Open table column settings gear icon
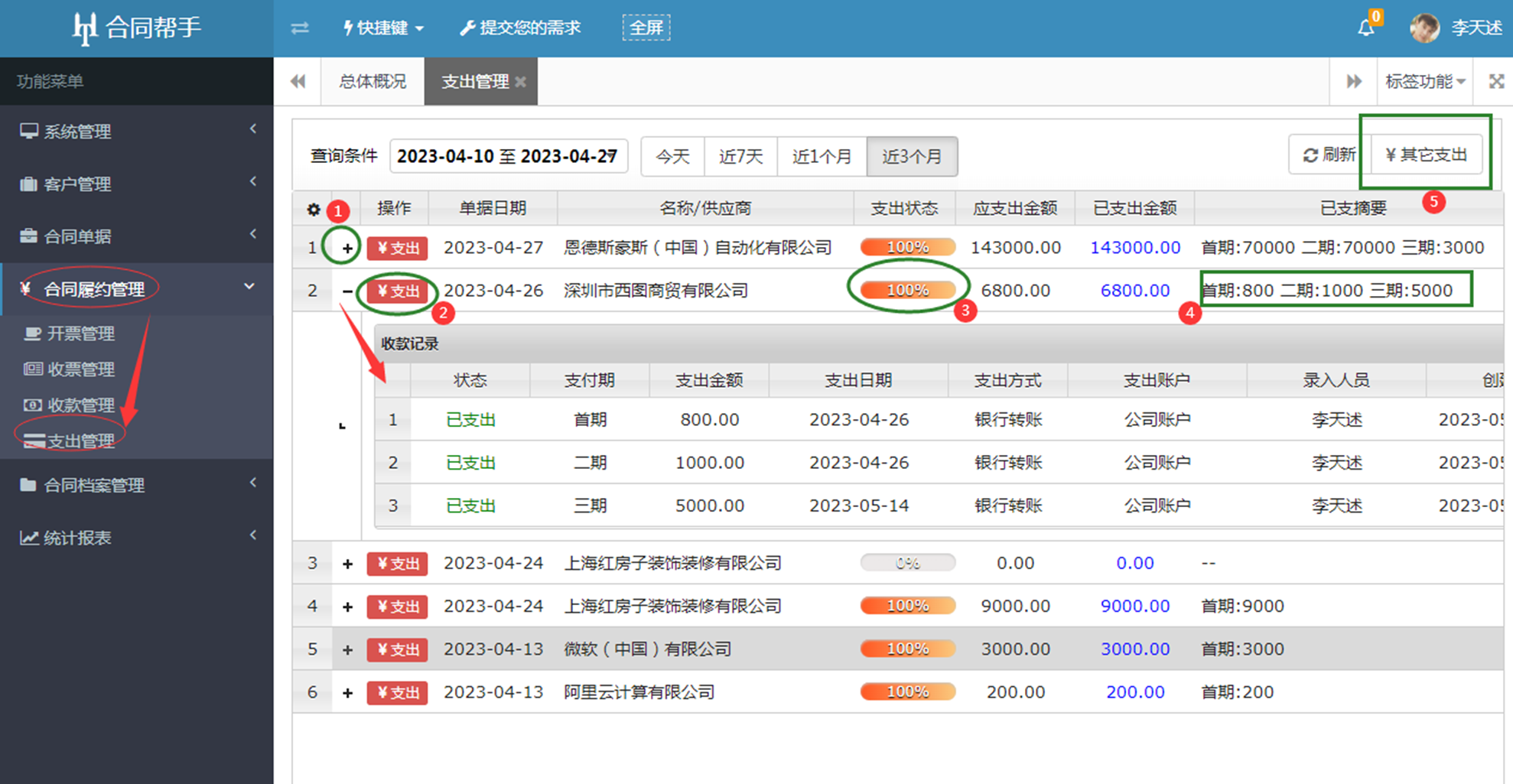The width and height of the screenshot is (1513, 784). (x=313, y=209)
